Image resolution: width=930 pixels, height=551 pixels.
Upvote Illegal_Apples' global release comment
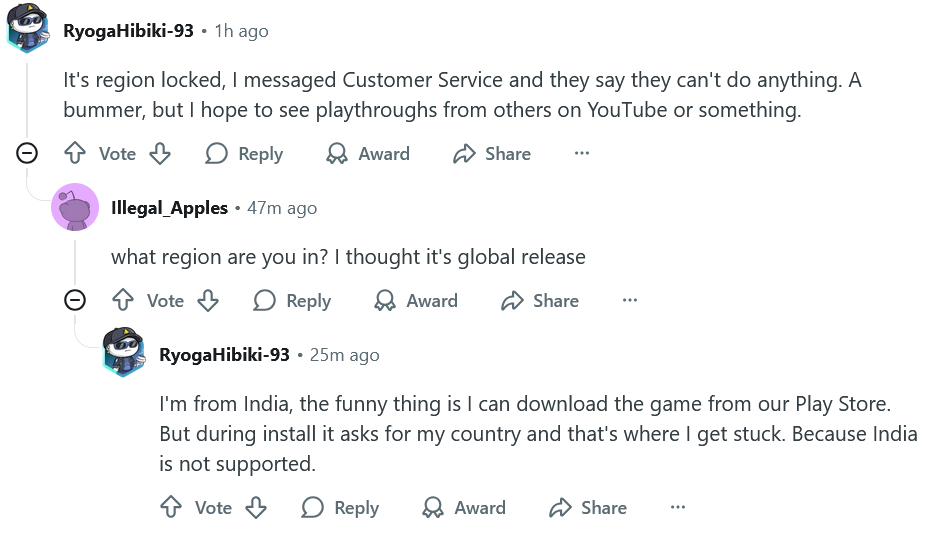123,300
